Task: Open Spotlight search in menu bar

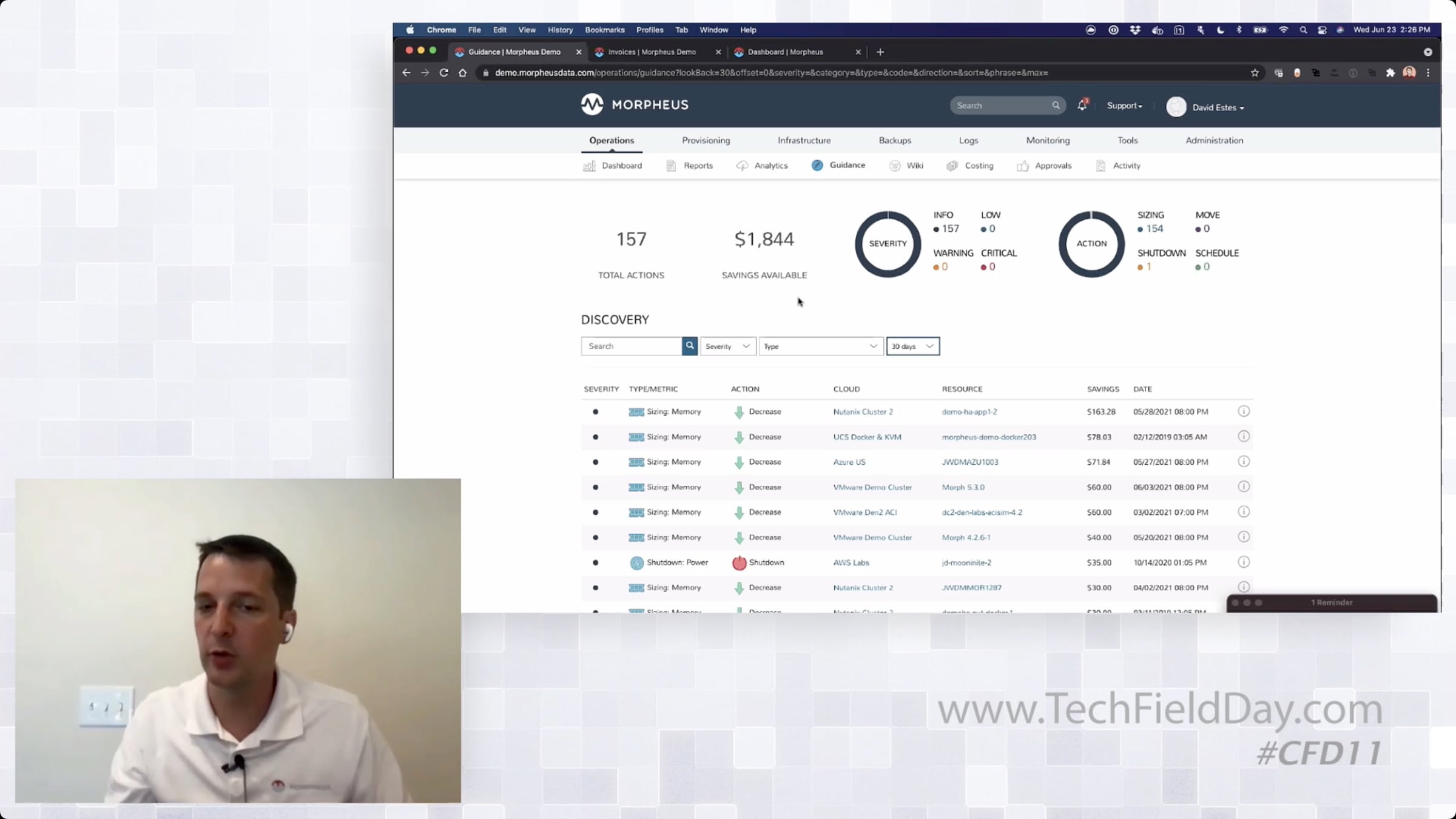Action: 1303,30
